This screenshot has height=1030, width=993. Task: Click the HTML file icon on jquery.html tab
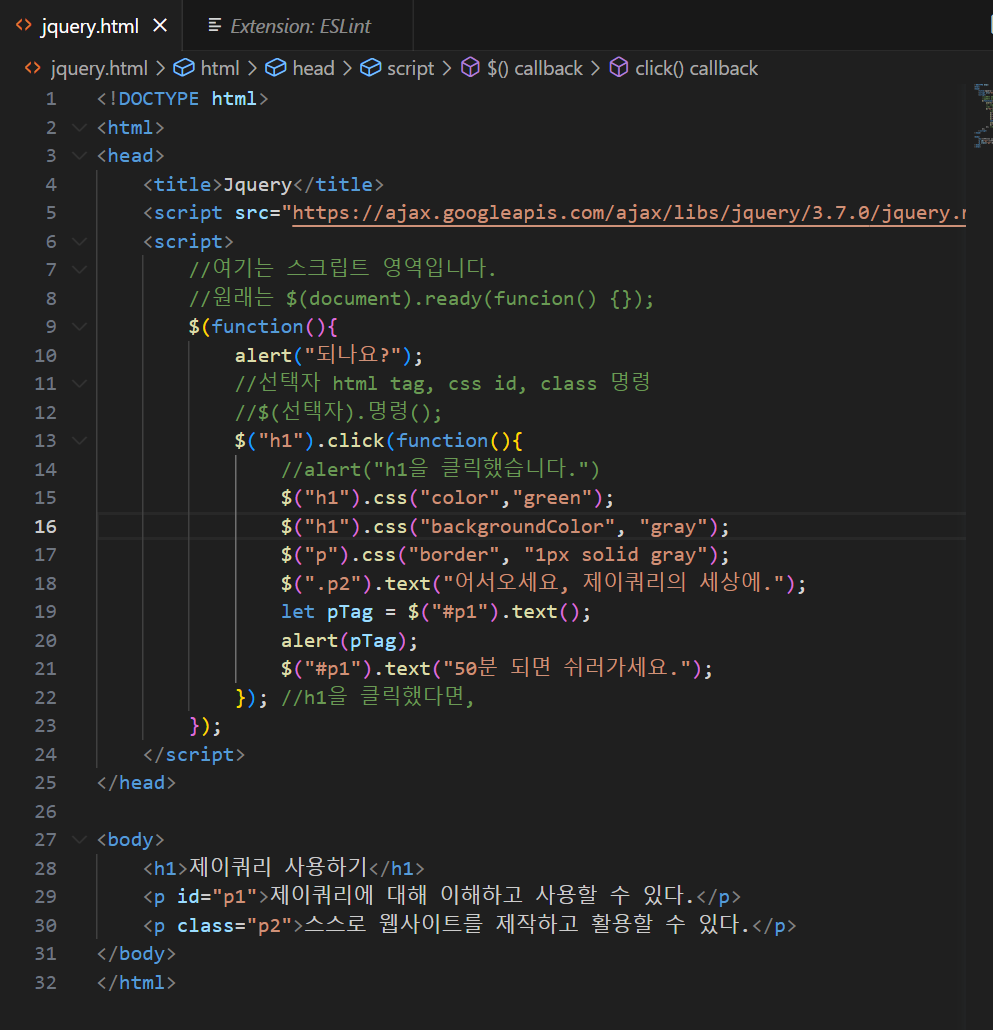click(x=24, y=26)
